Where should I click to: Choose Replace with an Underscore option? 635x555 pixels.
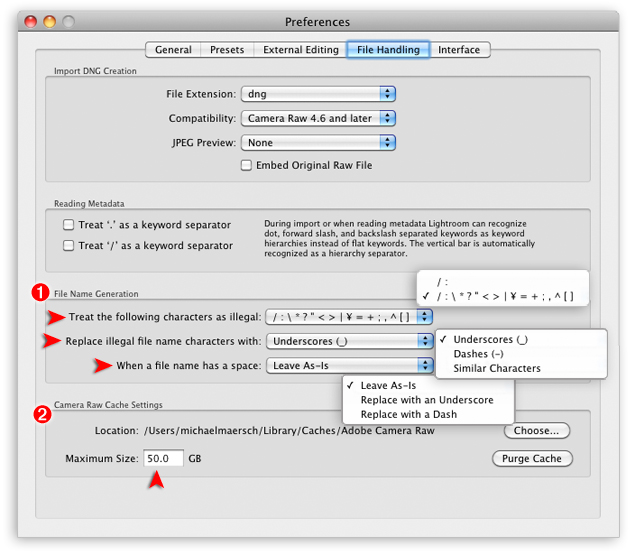coord(428,400)
